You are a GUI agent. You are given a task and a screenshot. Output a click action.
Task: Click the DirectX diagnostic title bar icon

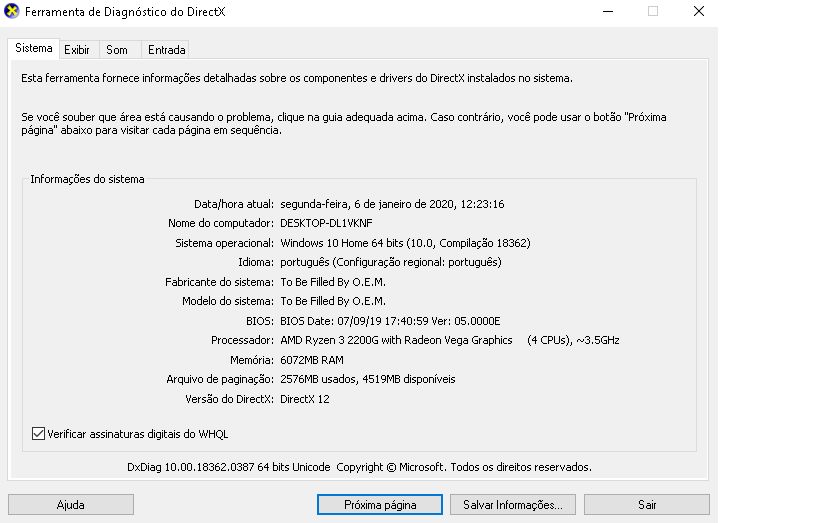pos(11,11)
